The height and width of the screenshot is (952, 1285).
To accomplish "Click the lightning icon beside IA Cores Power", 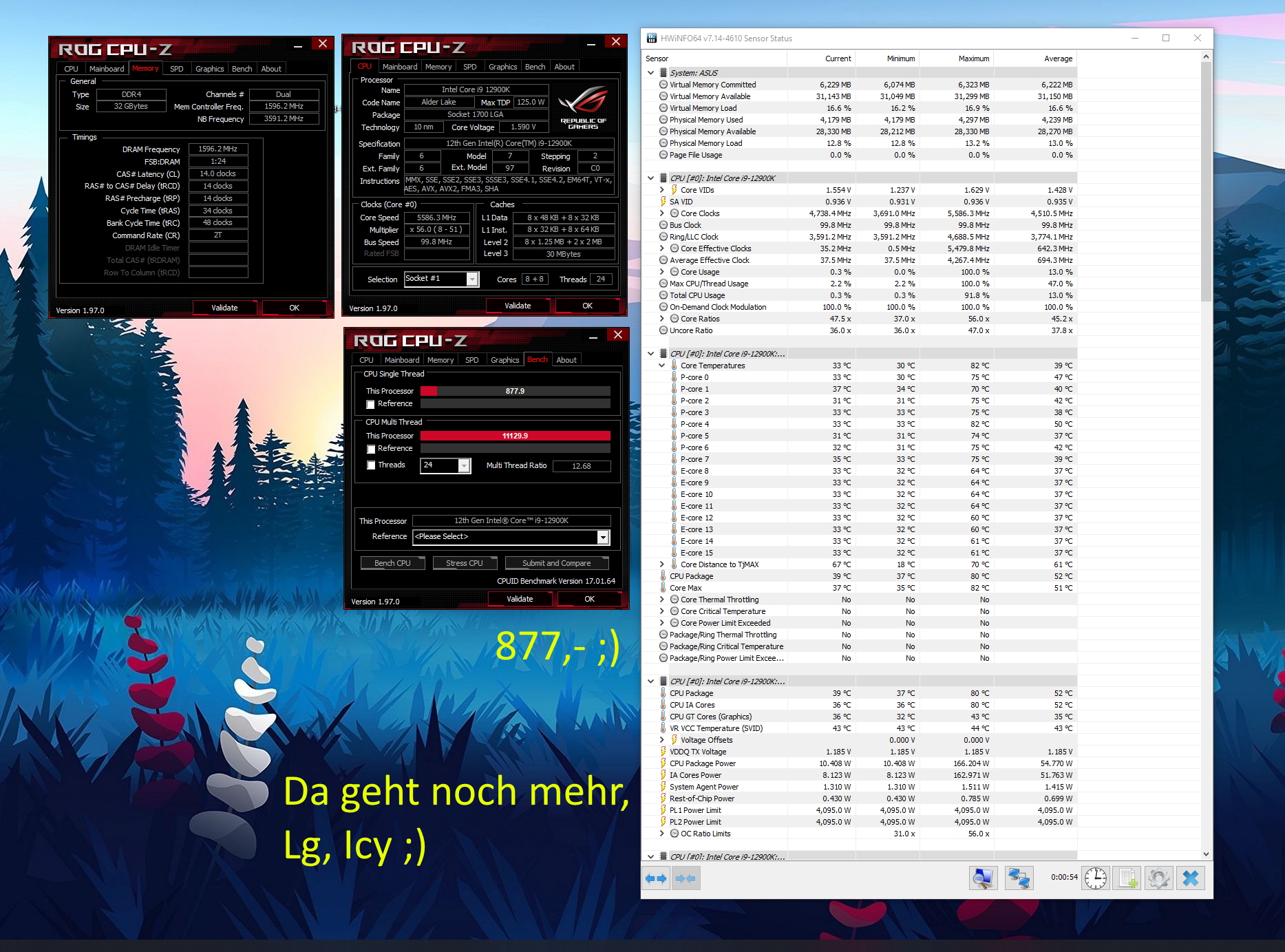I will [x=663, y=775].
